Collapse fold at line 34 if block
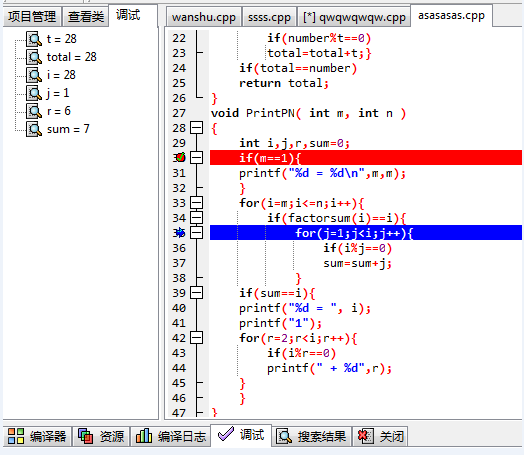Viewport: 524px width, 455px height. (196, 217)
